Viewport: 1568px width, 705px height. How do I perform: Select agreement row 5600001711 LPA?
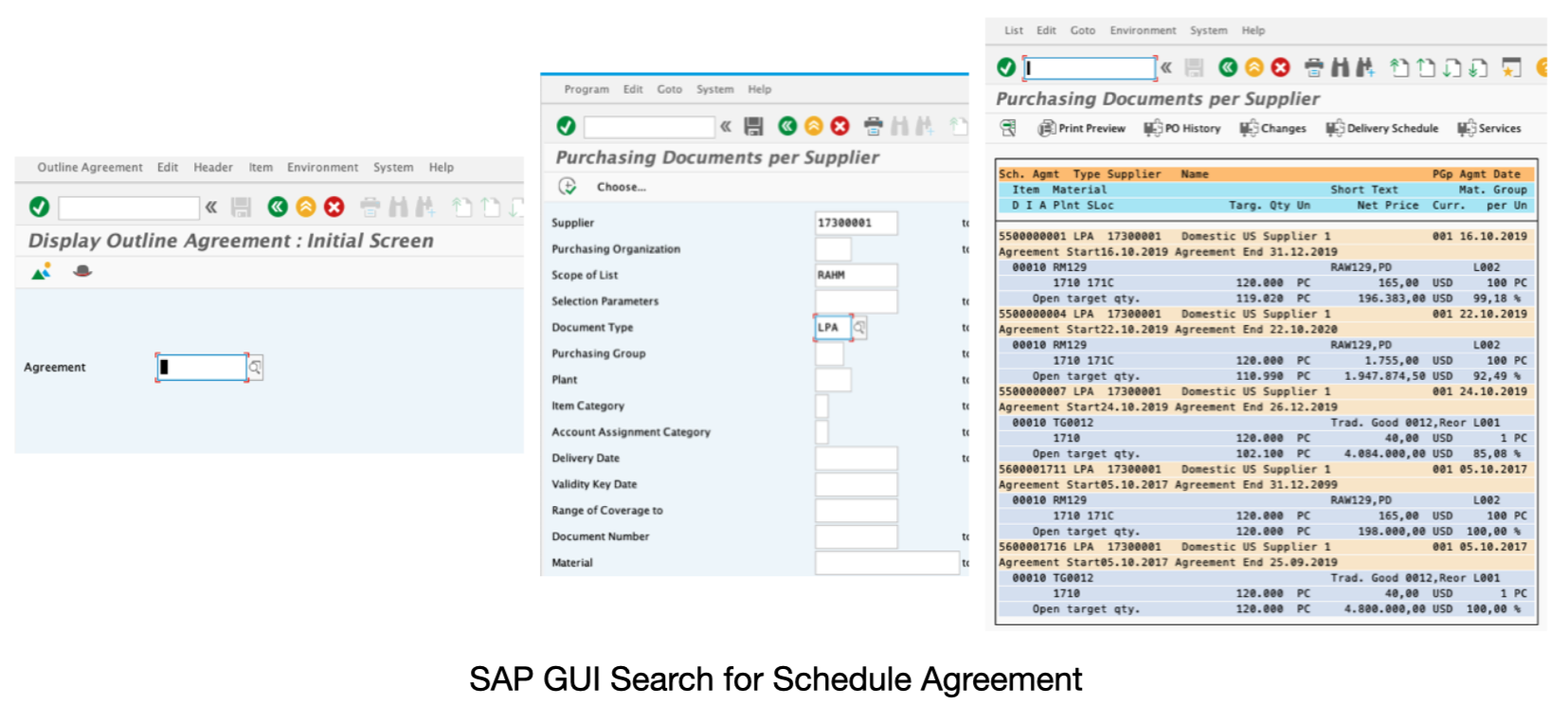click(x=1266, y=470)
